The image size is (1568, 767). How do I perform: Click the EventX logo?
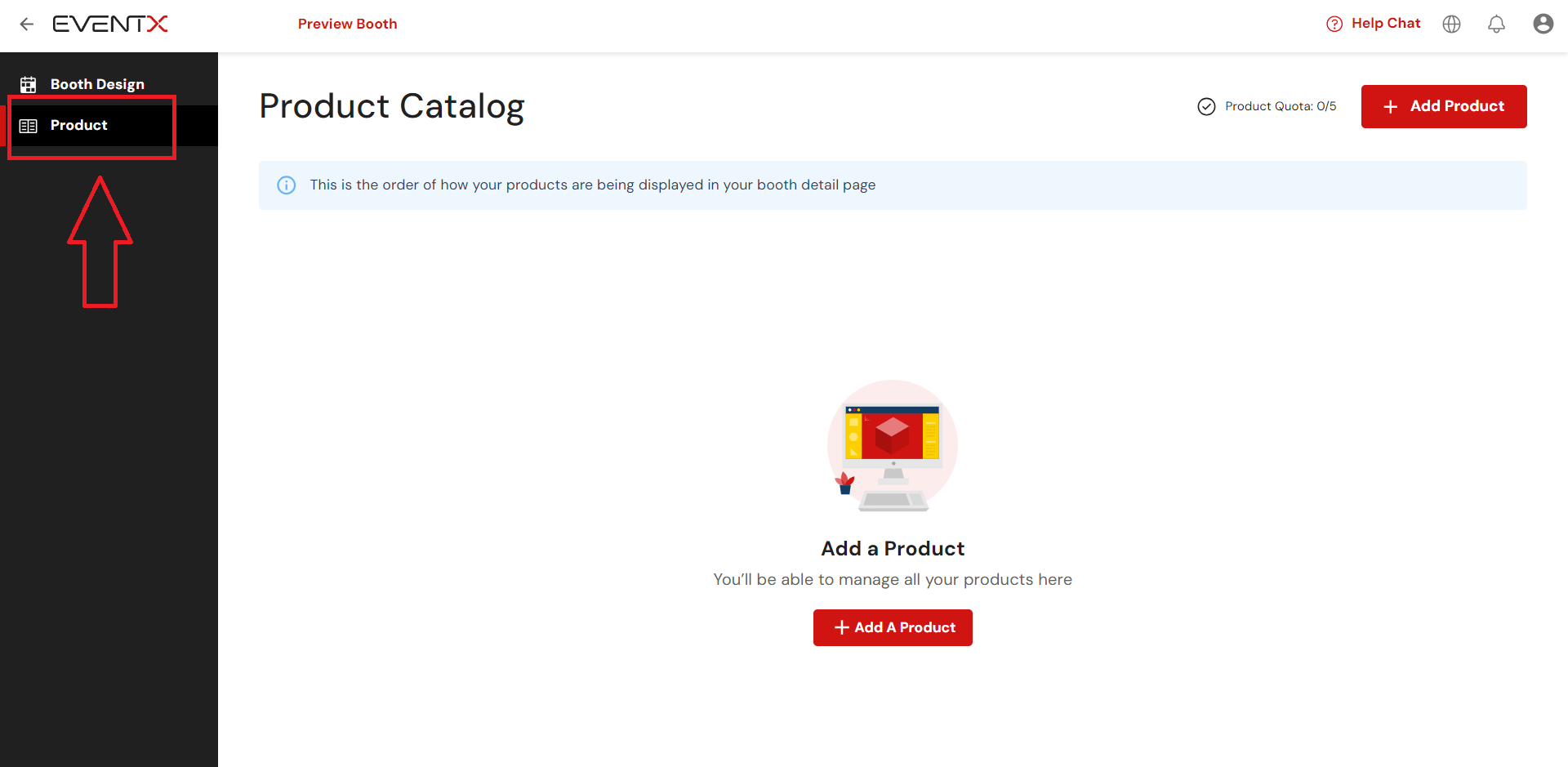click(x=110, y=25)
